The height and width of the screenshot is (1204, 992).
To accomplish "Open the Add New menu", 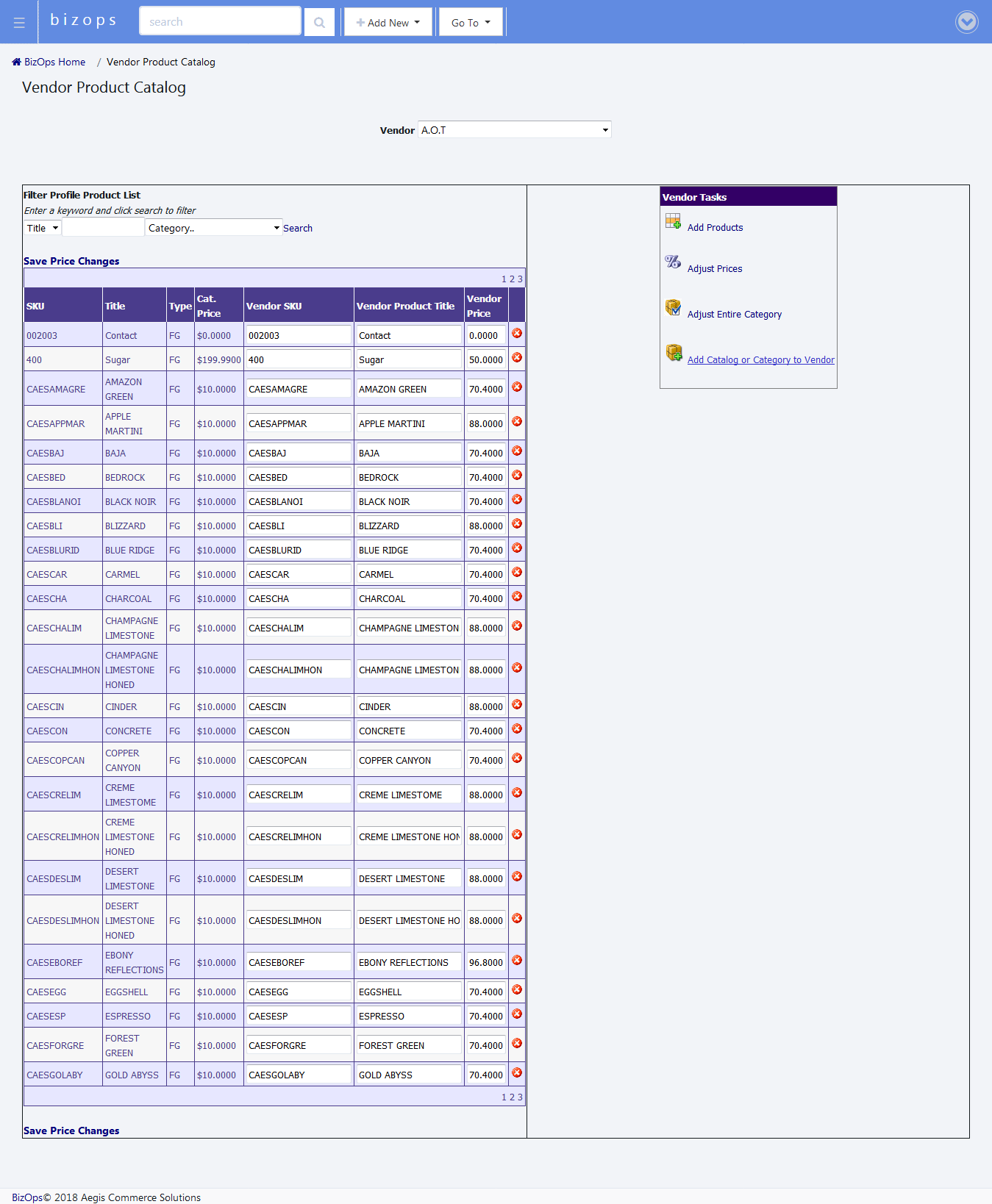I will [388, 23].
